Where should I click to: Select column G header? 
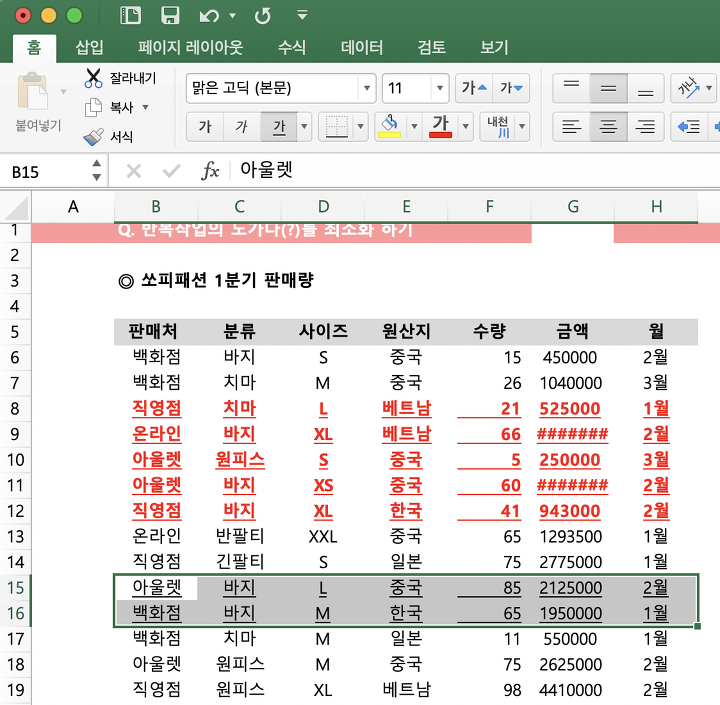[x=573, y=207]
